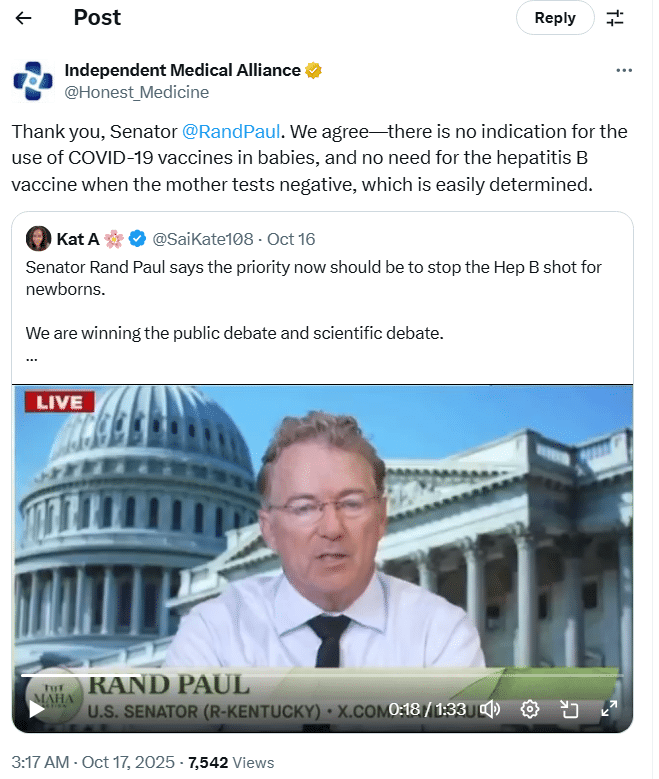Play the Rand Paul video
The width and height of the screenshot is (659, 779).
click(37, 709)
